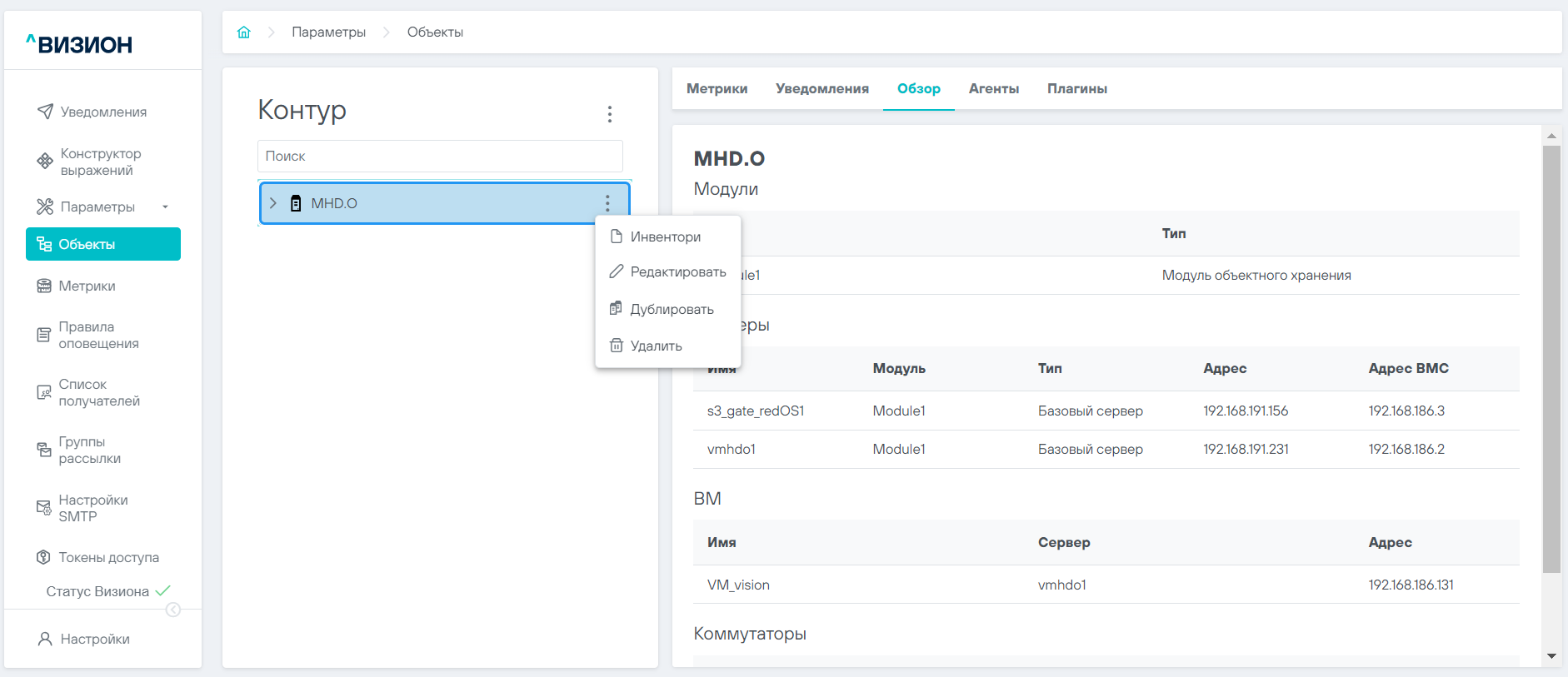
Task: Select Инвентори from the context menu
Action: 665,236
